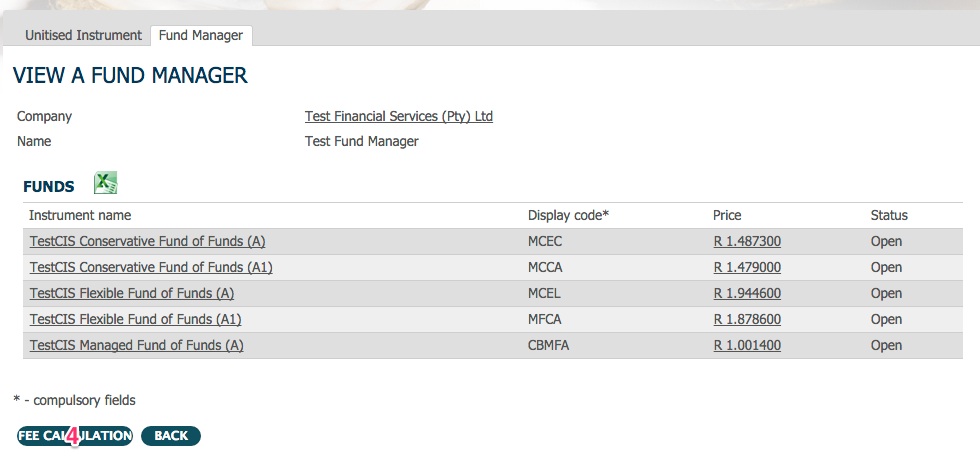This screenshot has height=457, width=980.
Task: Click price R 1.487300 link
Action: click(x=747, y=241)
